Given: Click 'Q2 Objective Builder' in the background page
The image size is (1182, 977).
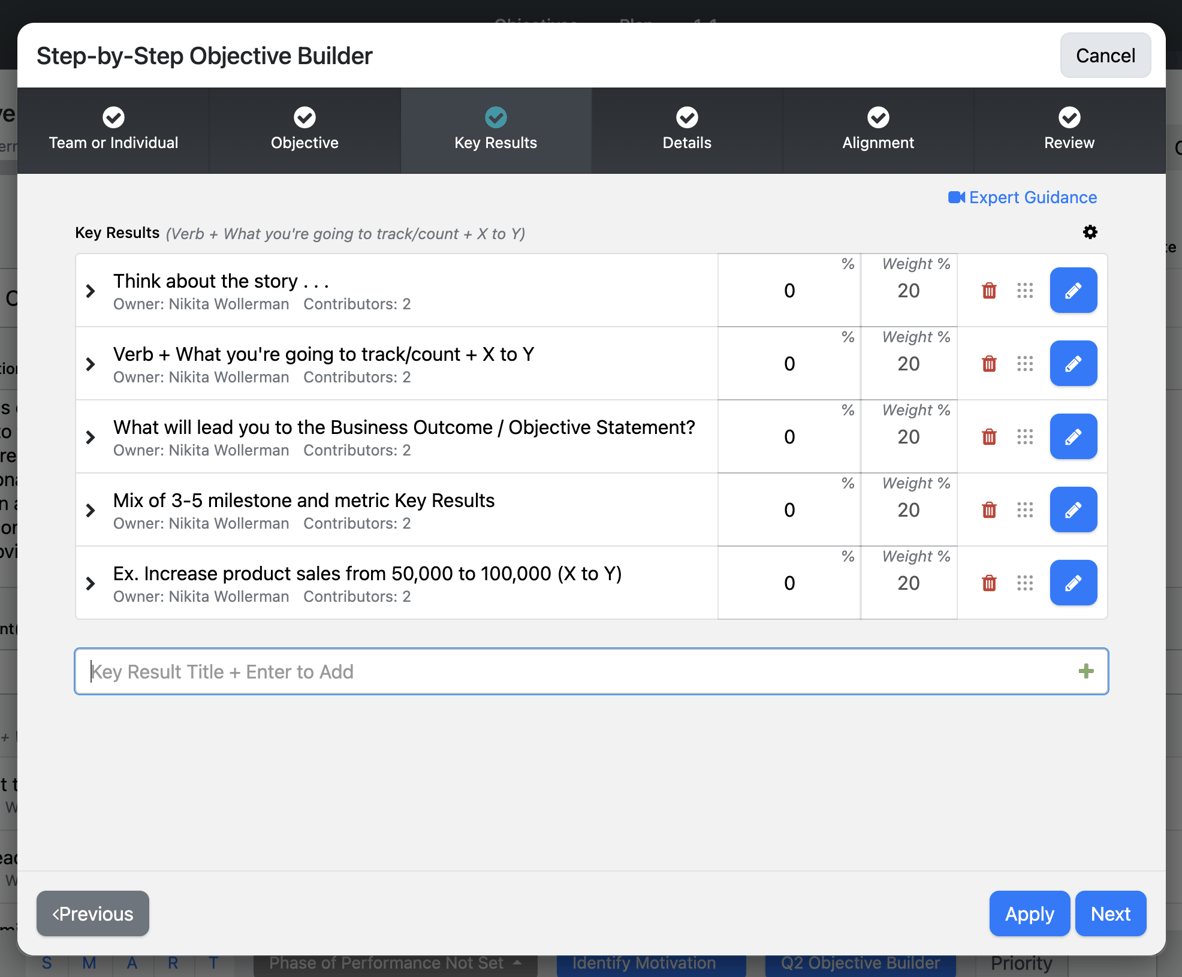Looking at the screenshot, I should 860,963.
